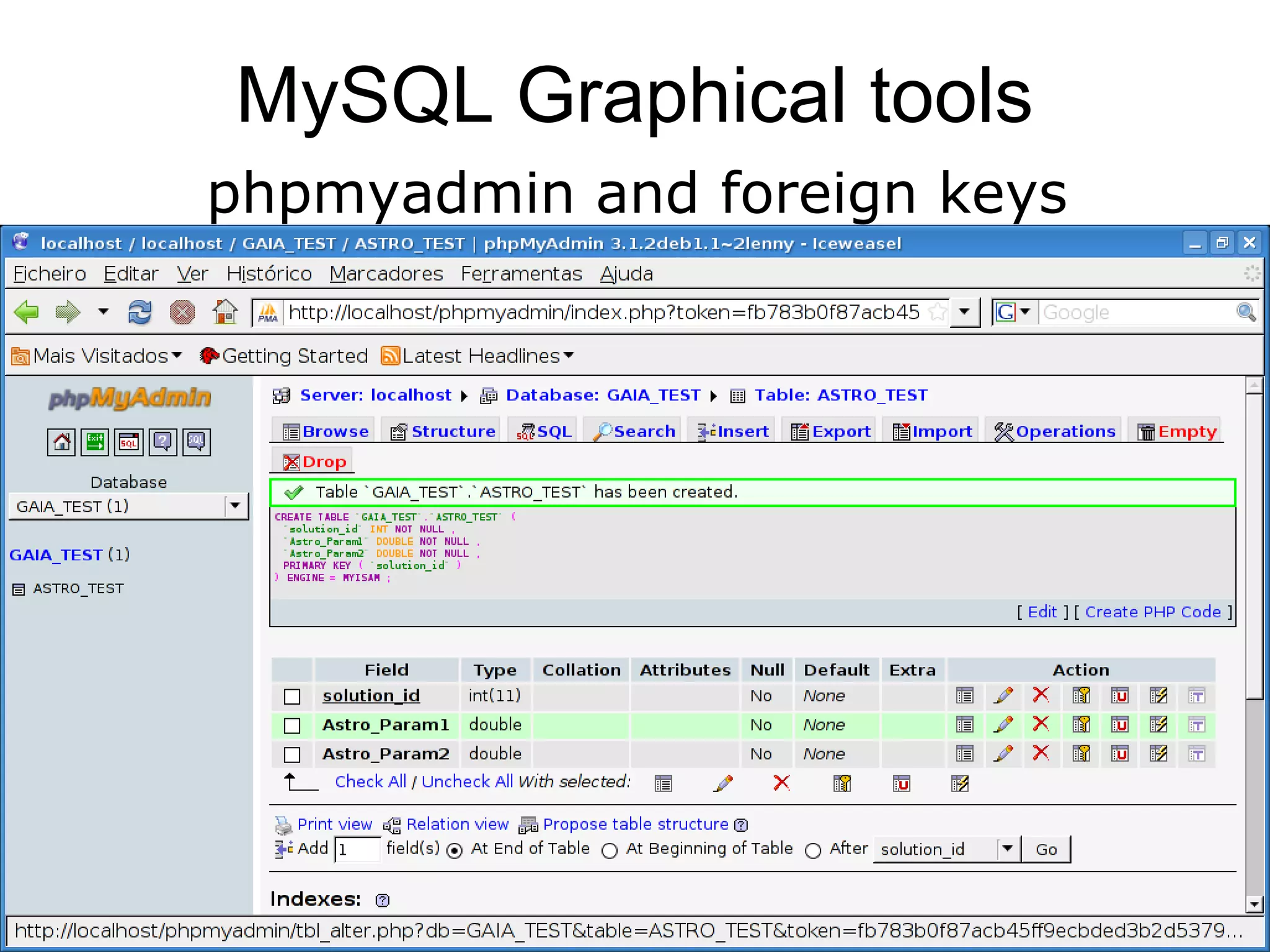Click the browser Forward arrow
The width and height of the screenshot is (1270, 952).
(67, 312)
